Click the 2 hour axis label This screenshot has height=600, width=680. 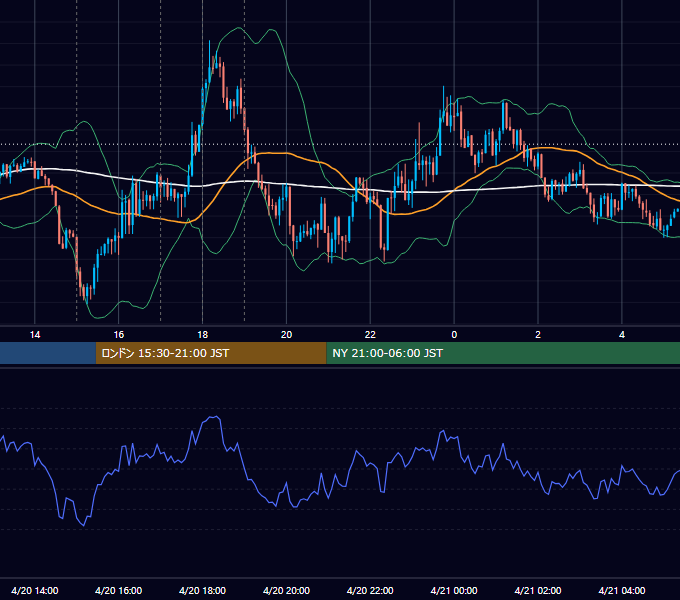pyautogui.click(x=538, y=335)
